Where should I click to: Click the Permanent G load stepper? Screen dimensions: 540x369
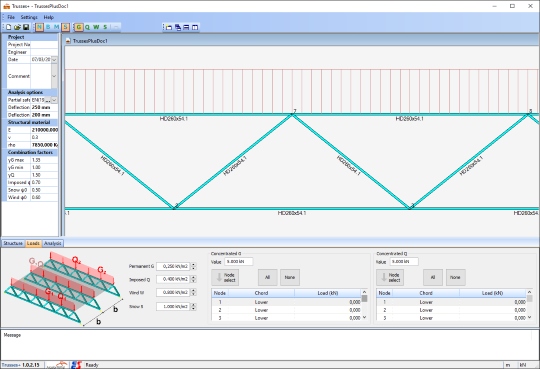click(194, 266)
